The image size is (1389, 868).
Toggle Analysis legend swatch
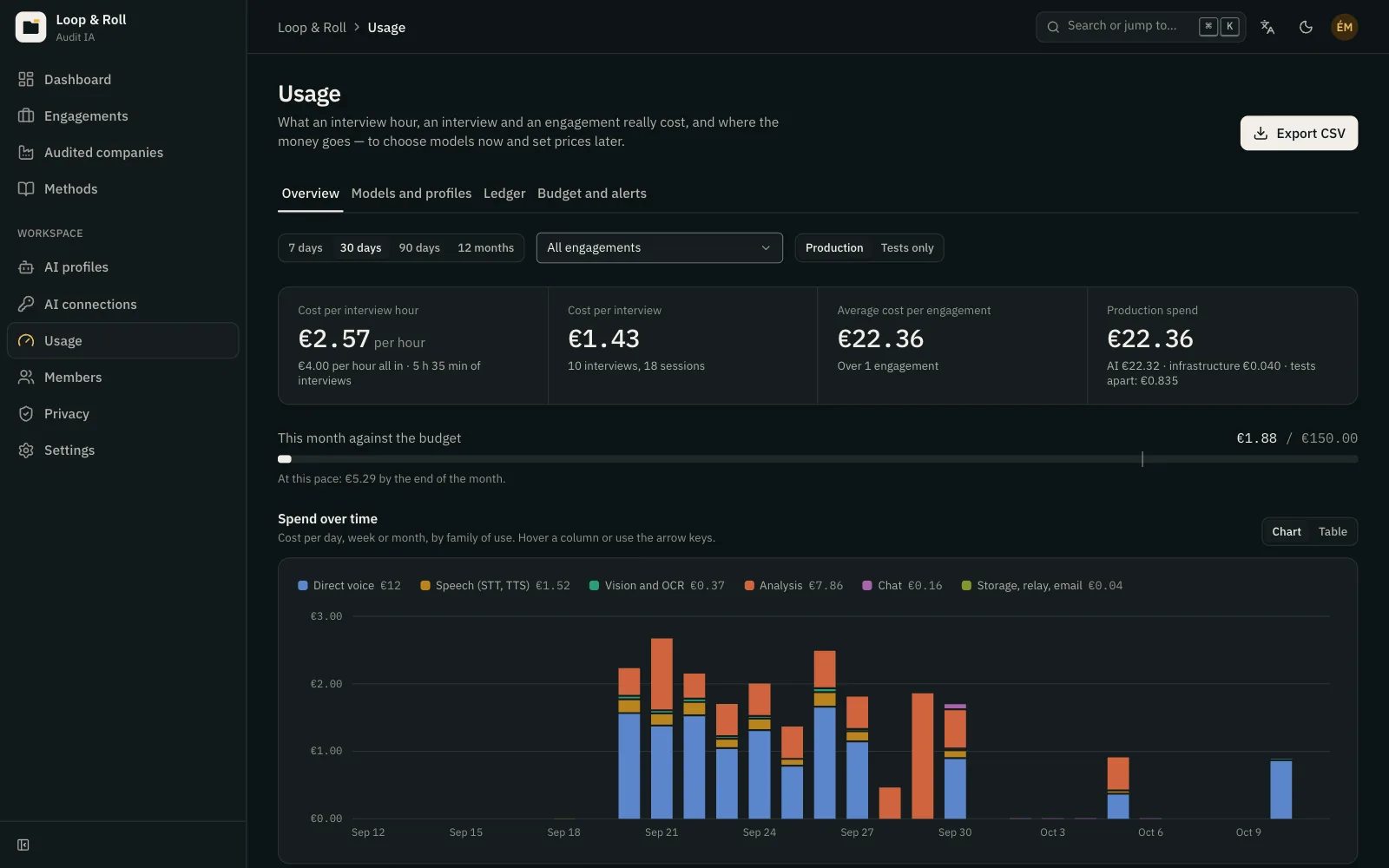[x=749, y=586]
